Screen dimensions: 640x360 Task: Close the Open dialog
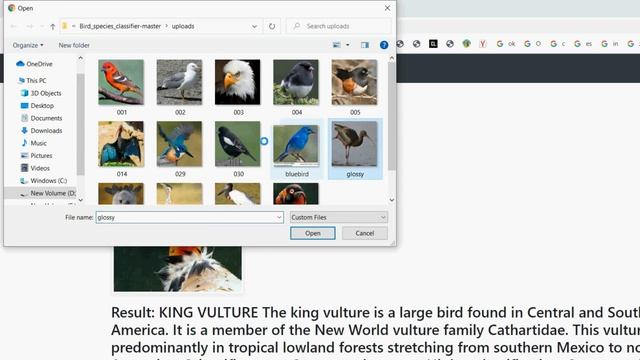coord(387,8)
